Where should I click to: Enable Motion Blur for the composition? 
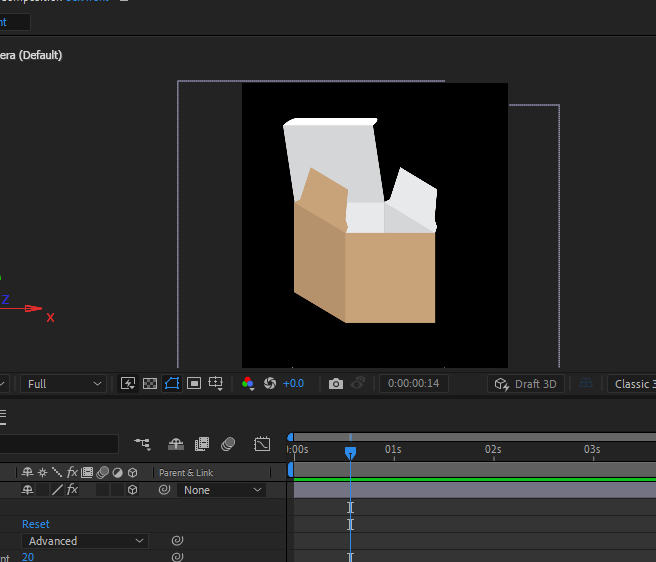[x=228, y=444]
